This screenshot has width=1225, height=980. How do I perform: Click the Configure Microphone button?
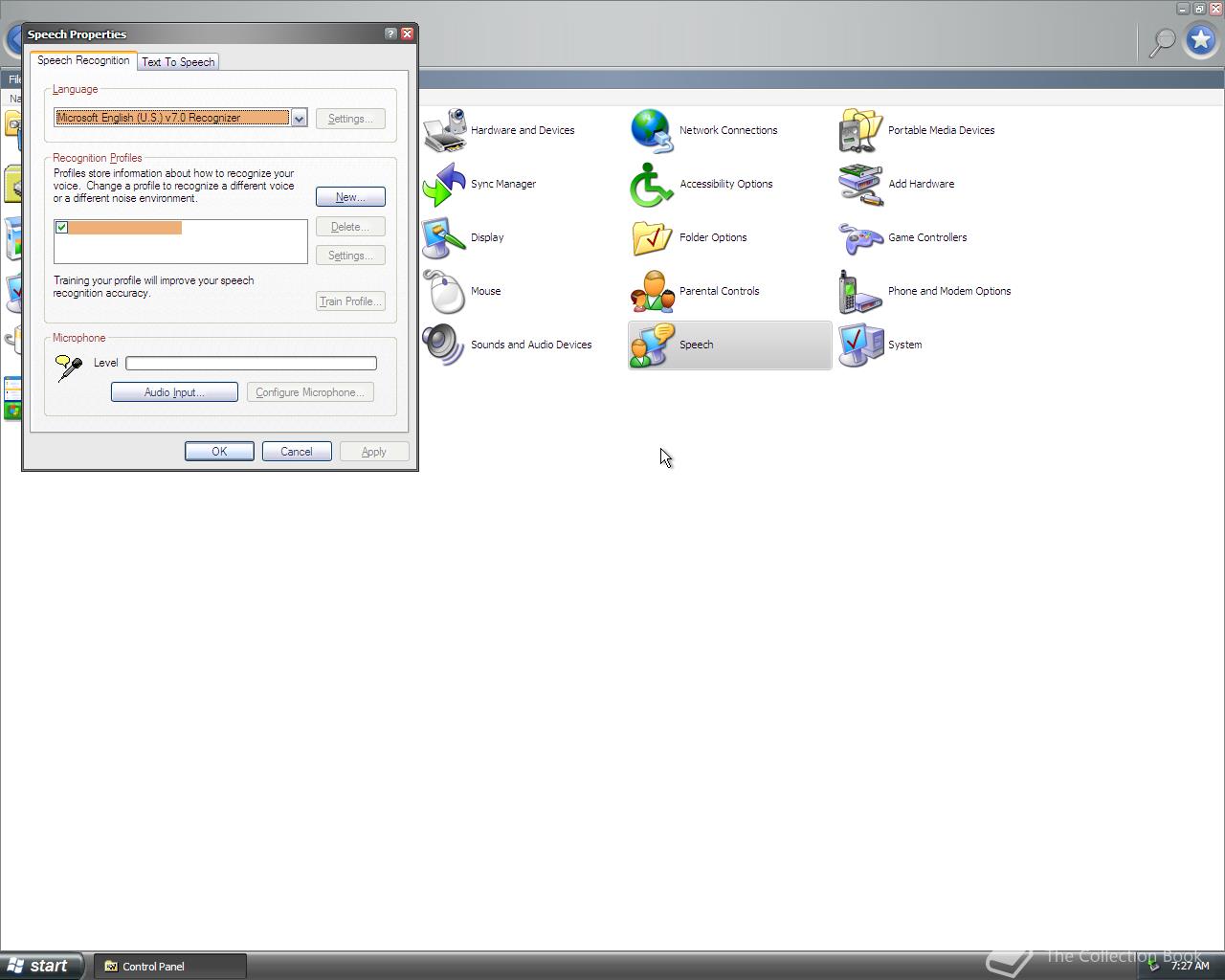coord(310,392)
